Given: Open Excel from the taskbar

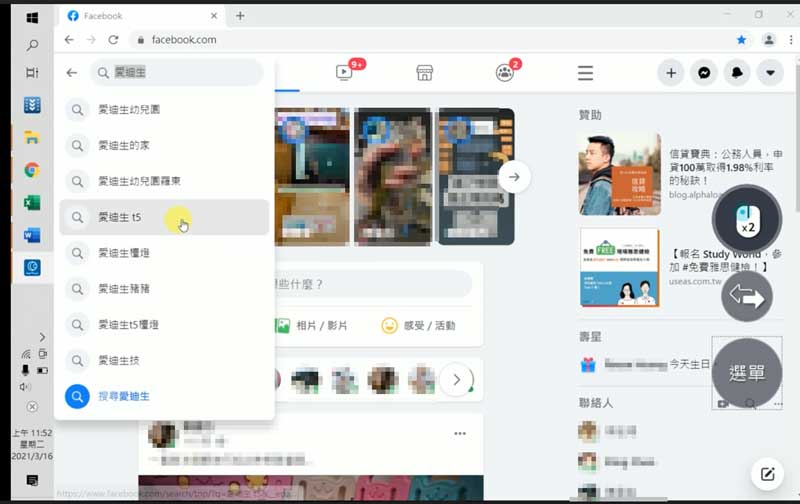Looking at the screenshot, I should (x=32, y=203).
